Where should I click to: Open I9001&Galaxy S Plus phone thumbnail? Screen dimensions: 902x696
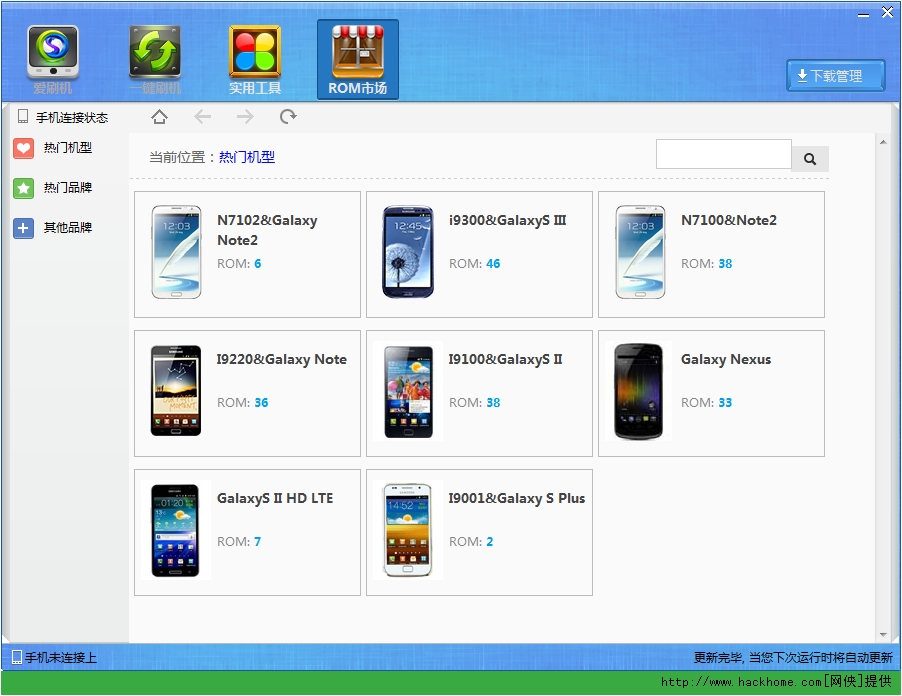pyautogui.click(x=408, y=530)
